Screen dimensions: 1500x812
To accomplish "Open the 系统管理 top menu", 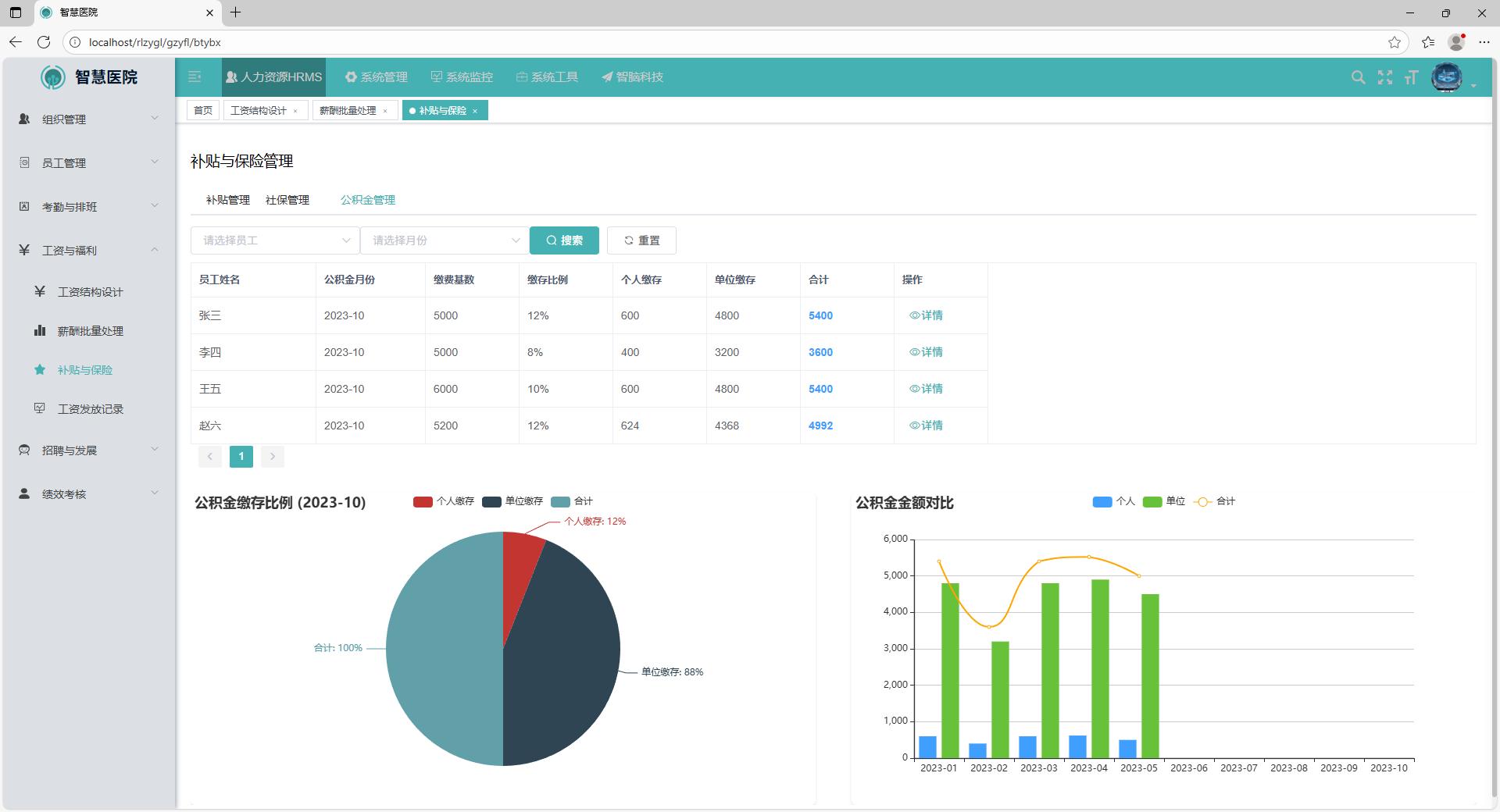I will pos(377,77).
